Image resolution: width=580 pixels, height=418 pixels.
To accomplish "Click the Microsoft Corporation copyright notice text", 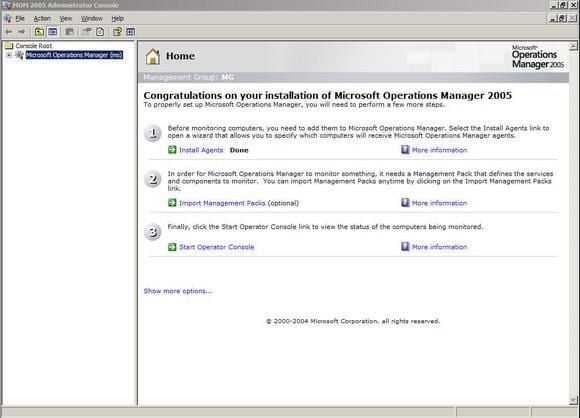I will click(x=353, y=321).
